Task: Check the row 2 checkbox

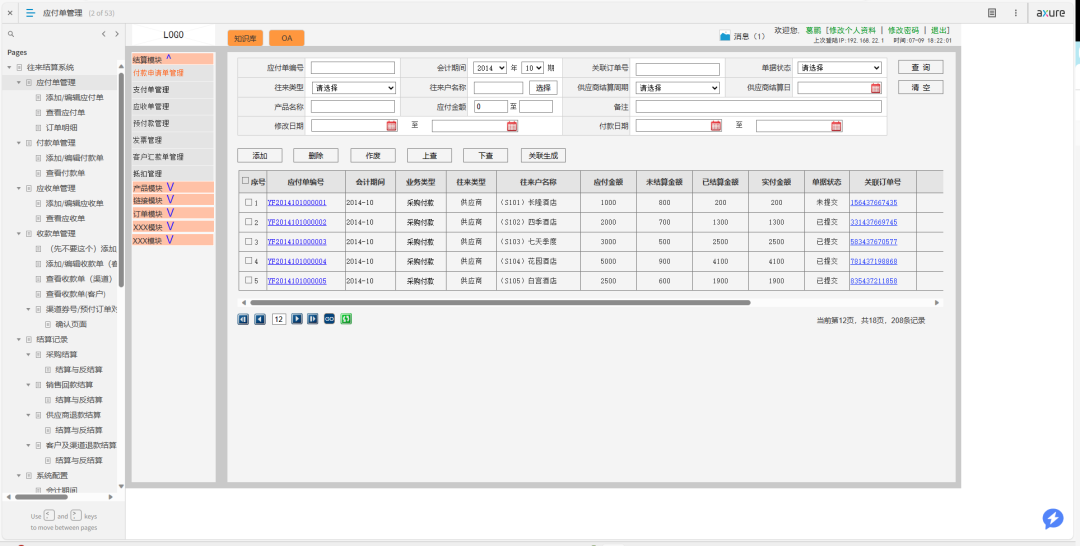Action: [x=249, y=222]
